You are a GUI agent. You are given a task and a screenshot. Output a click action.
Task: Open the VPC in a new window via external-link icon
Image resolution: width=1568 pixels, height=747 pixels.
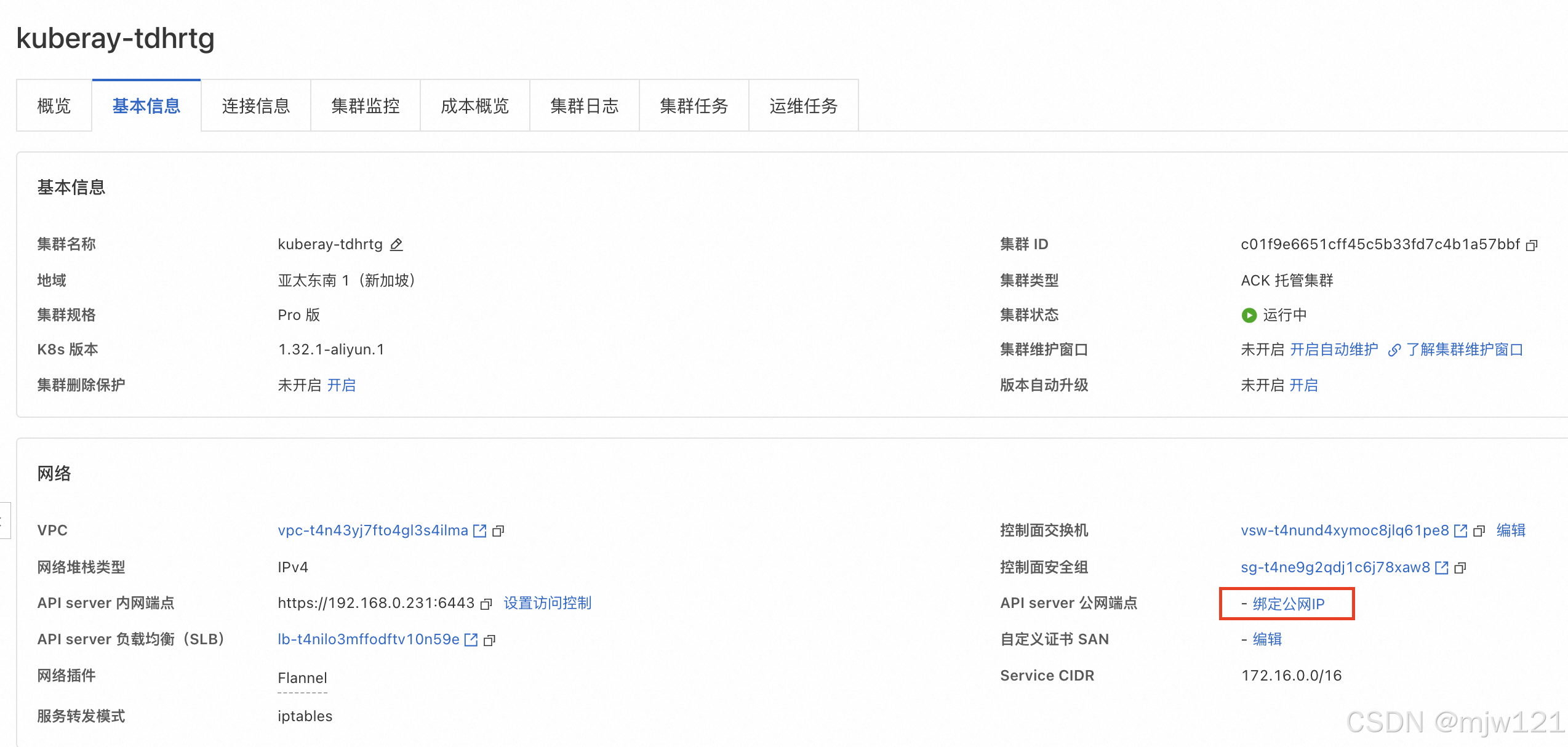480,530
